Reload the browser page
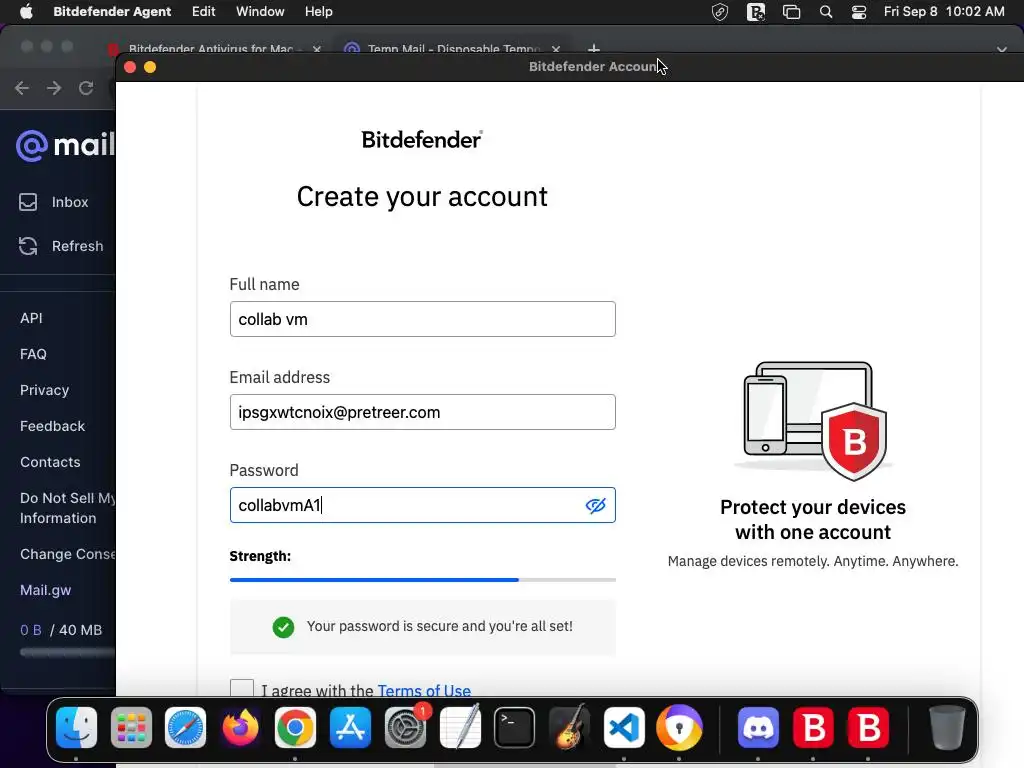 [86, 88]
